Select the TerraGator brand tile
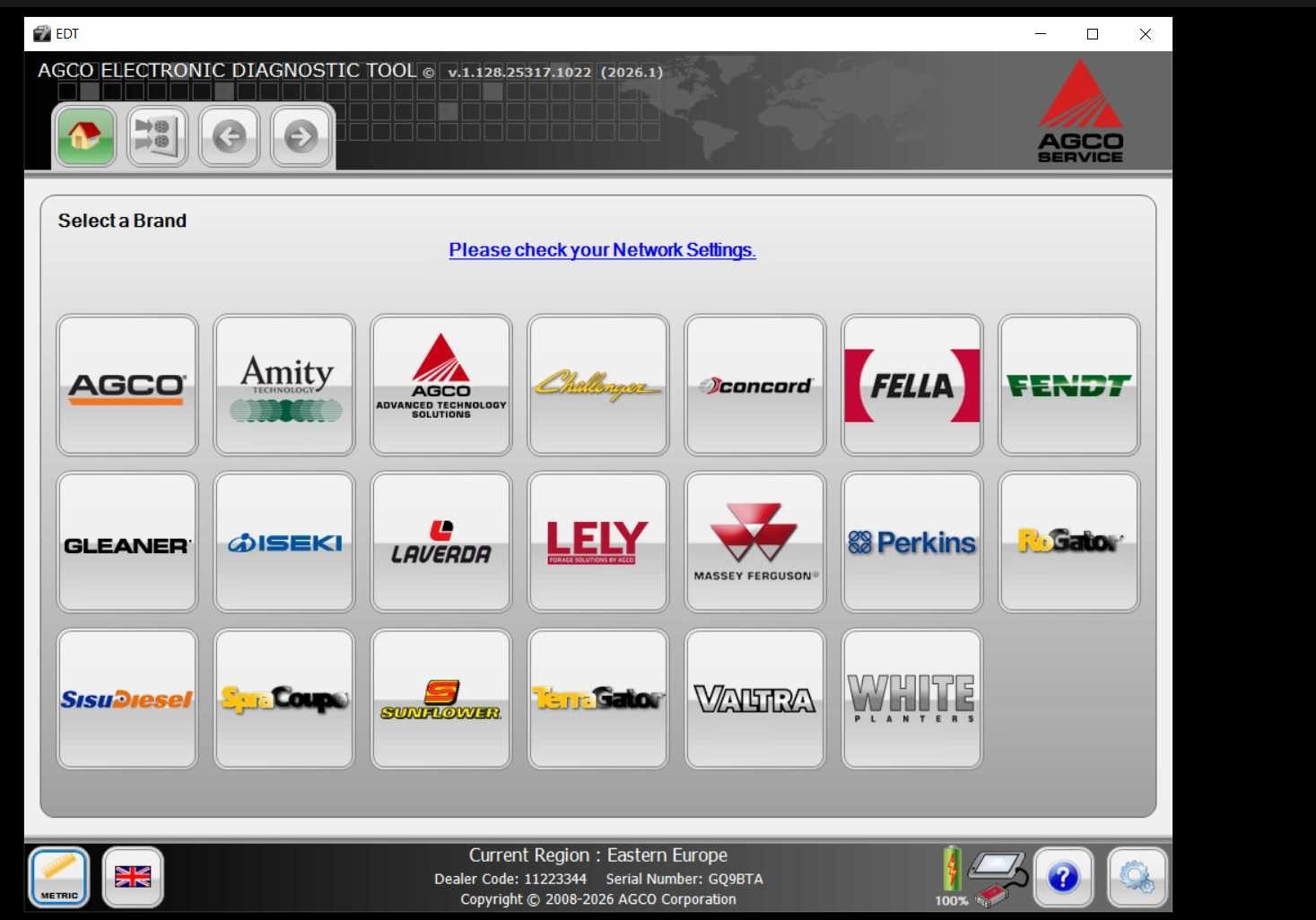Image resolution: width=1316 pixels, height=920 pixels. [x=598, y=699]
